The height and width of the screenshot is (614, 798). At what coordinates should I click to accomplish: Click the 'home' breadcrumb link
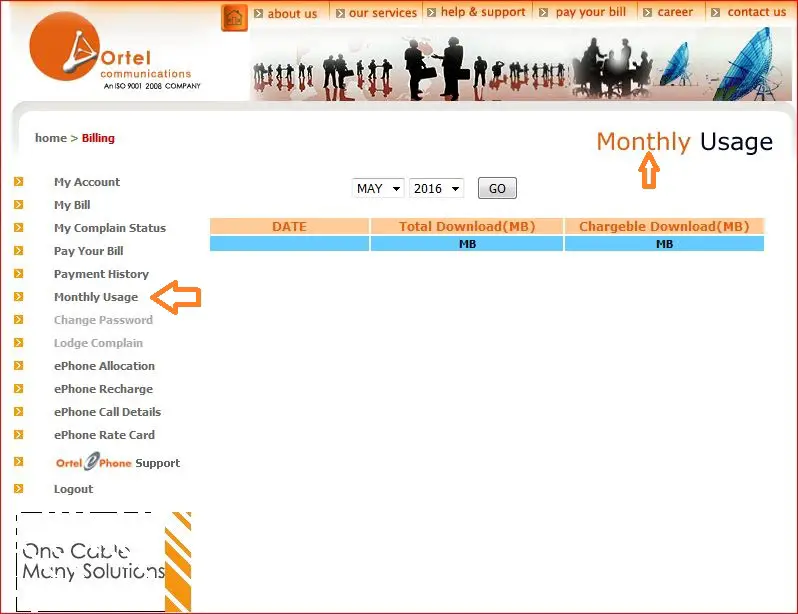pyautogui.click(x=50, y=138)
